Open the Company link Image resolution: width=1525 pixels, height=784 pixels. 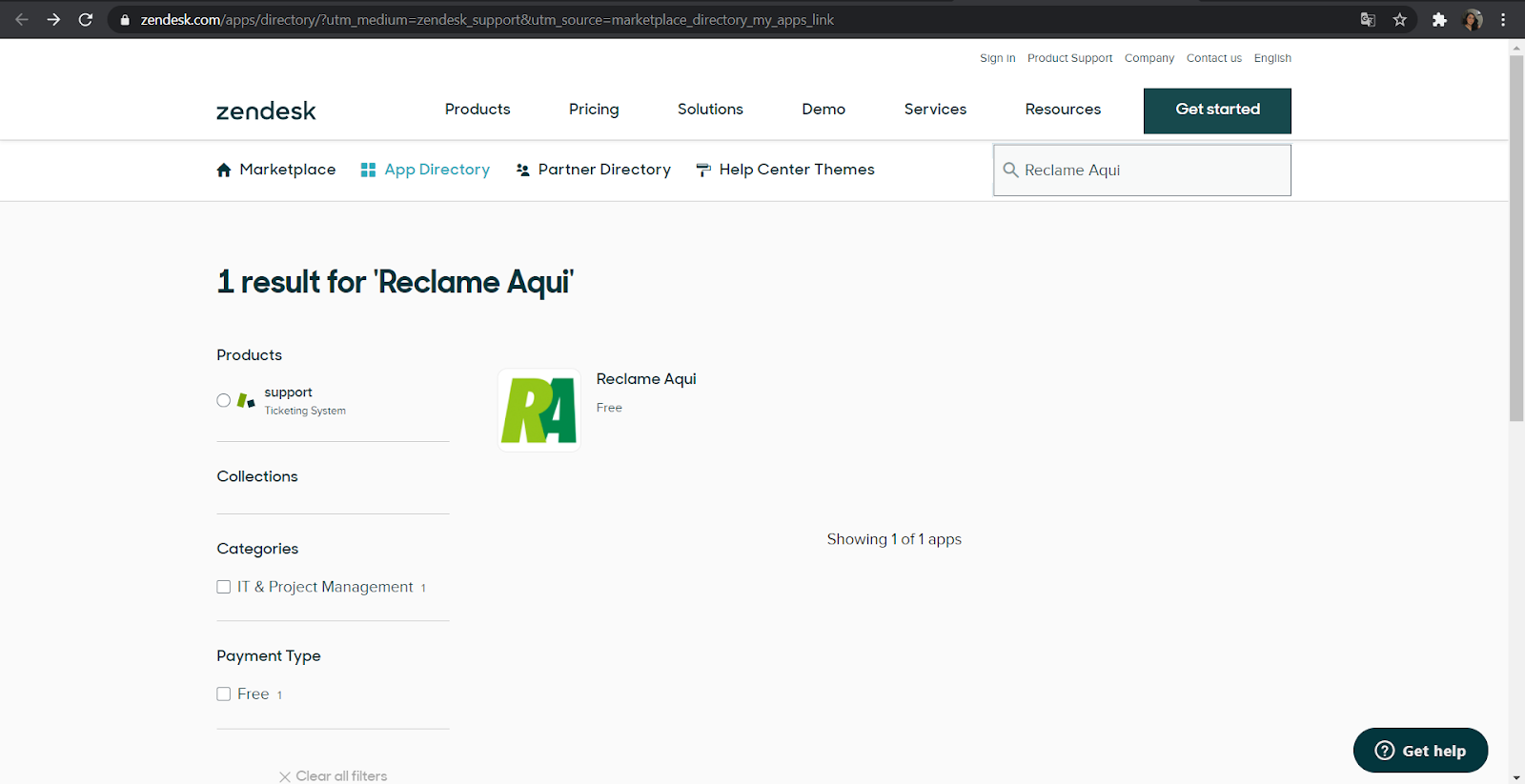pos(1149,58)
